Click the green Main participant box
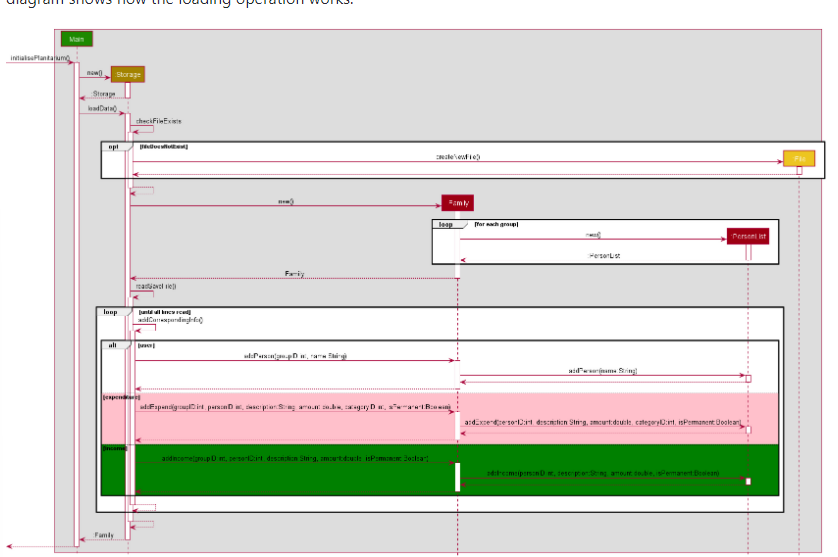 [76, 39]
